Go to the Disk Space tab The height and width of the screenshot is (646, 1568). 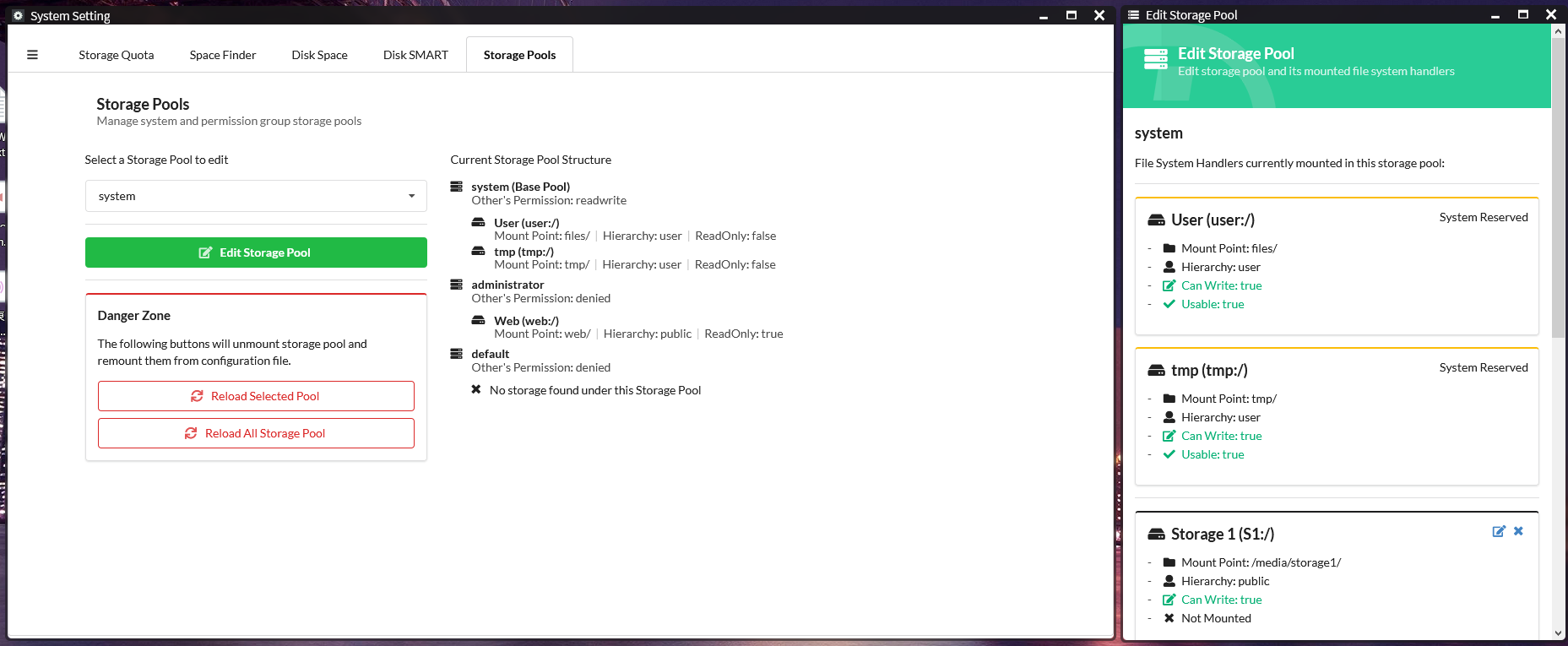point(319,55)
